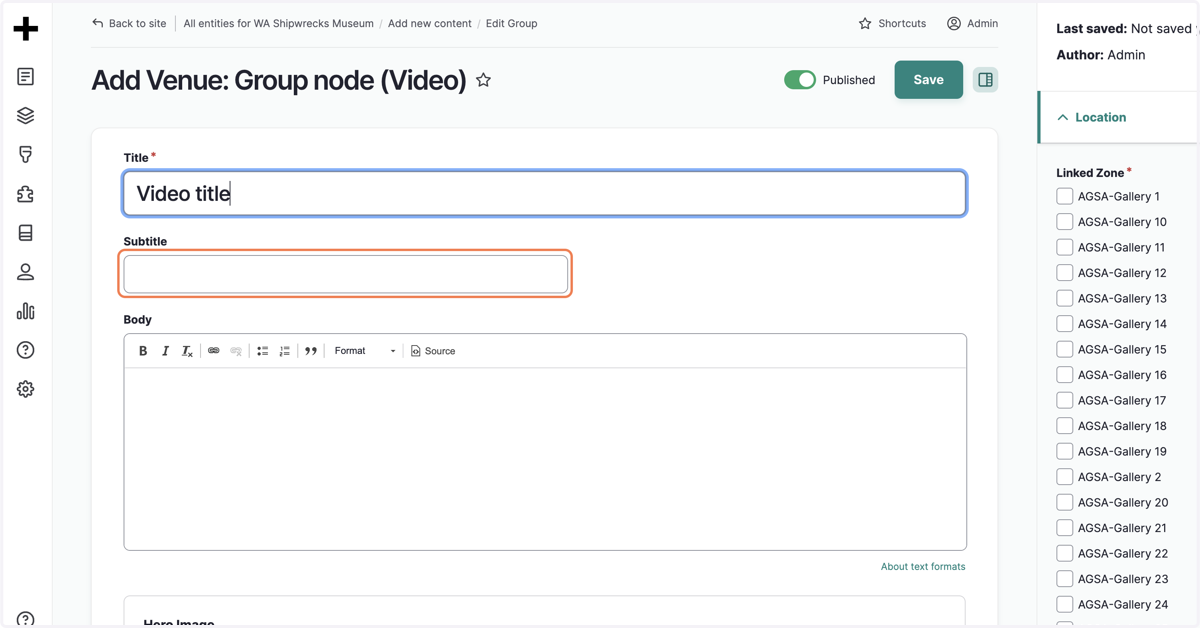This screenshot has height=628, width=1200.
Task: Check AGSA-Gallery 1 checkbox
Action: point(1065,196)
